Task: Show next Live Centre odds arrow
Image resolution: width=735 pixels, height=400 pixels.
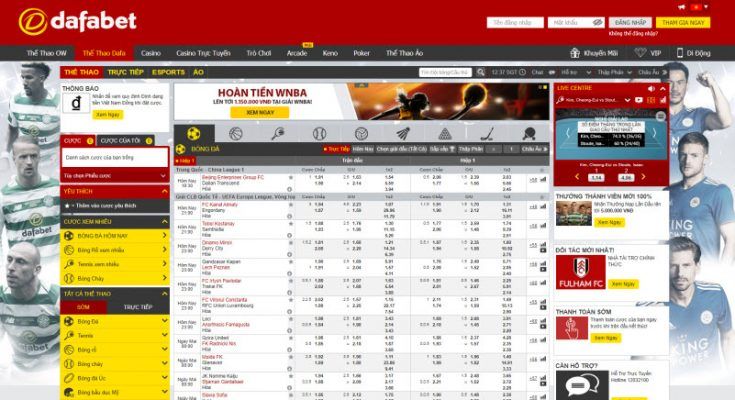Action: point(643,177)
